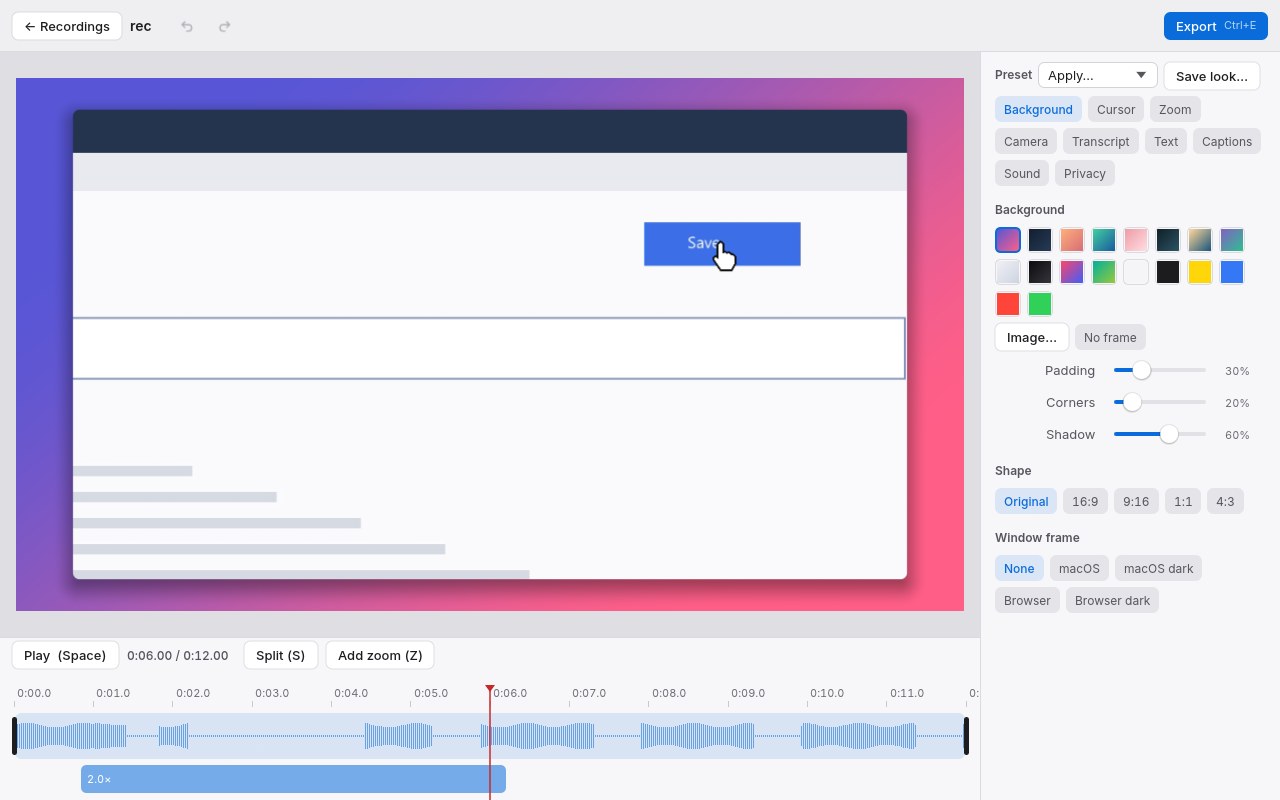Screen dimensions: 1280x800
Task: Click the 0:03.0 mark on the ruler
Action: 271,693
